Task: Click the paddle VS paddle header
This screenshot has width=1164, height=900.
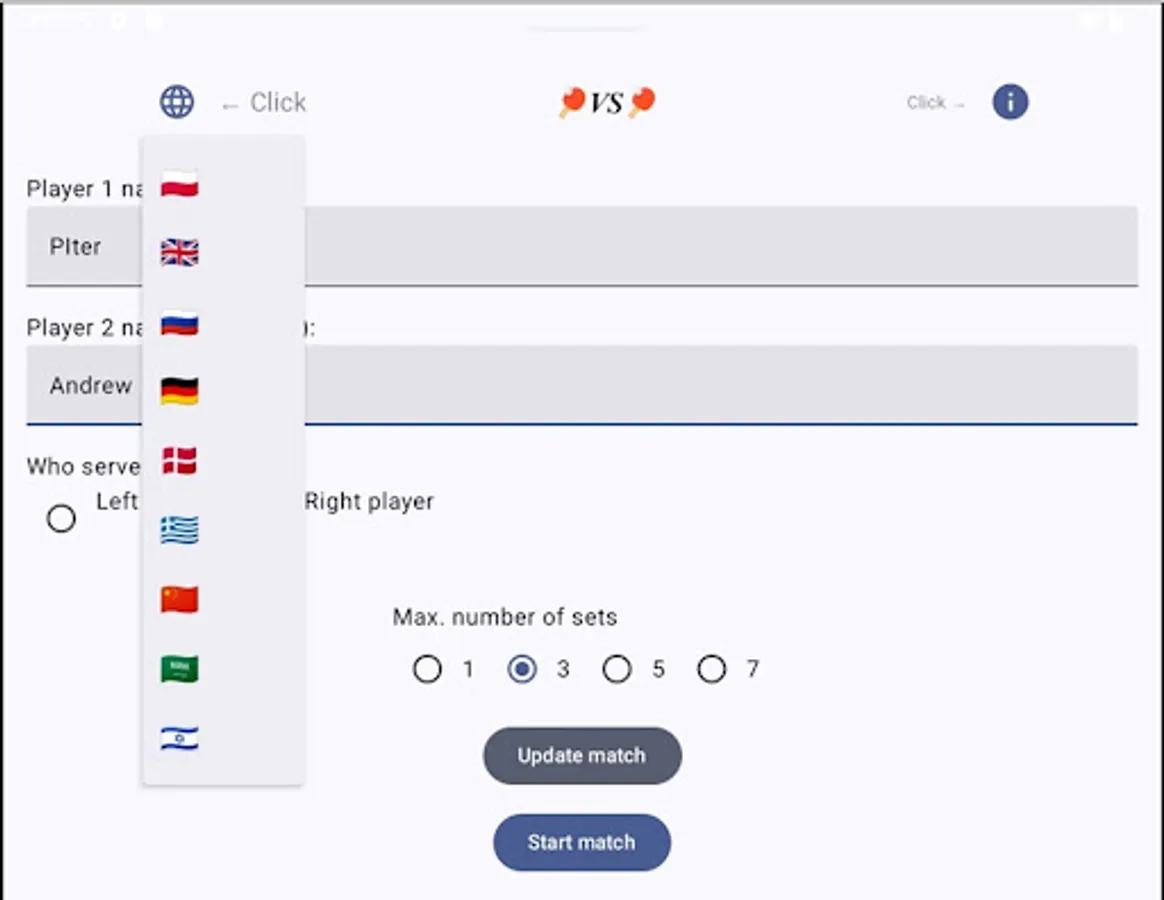Action: point(605,101)
